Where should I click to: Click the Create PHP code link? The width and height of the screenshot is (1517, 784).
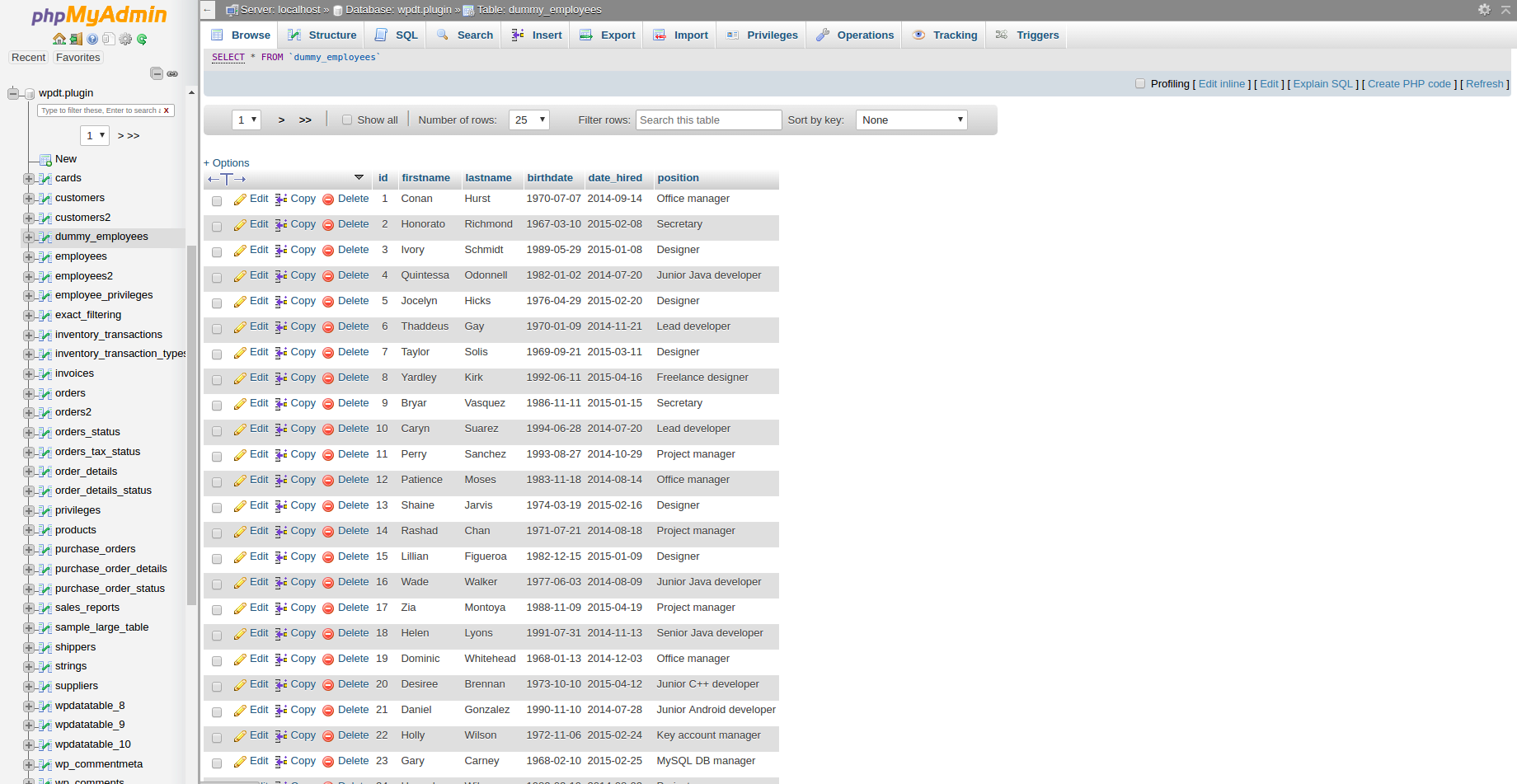click(1409, 83)
